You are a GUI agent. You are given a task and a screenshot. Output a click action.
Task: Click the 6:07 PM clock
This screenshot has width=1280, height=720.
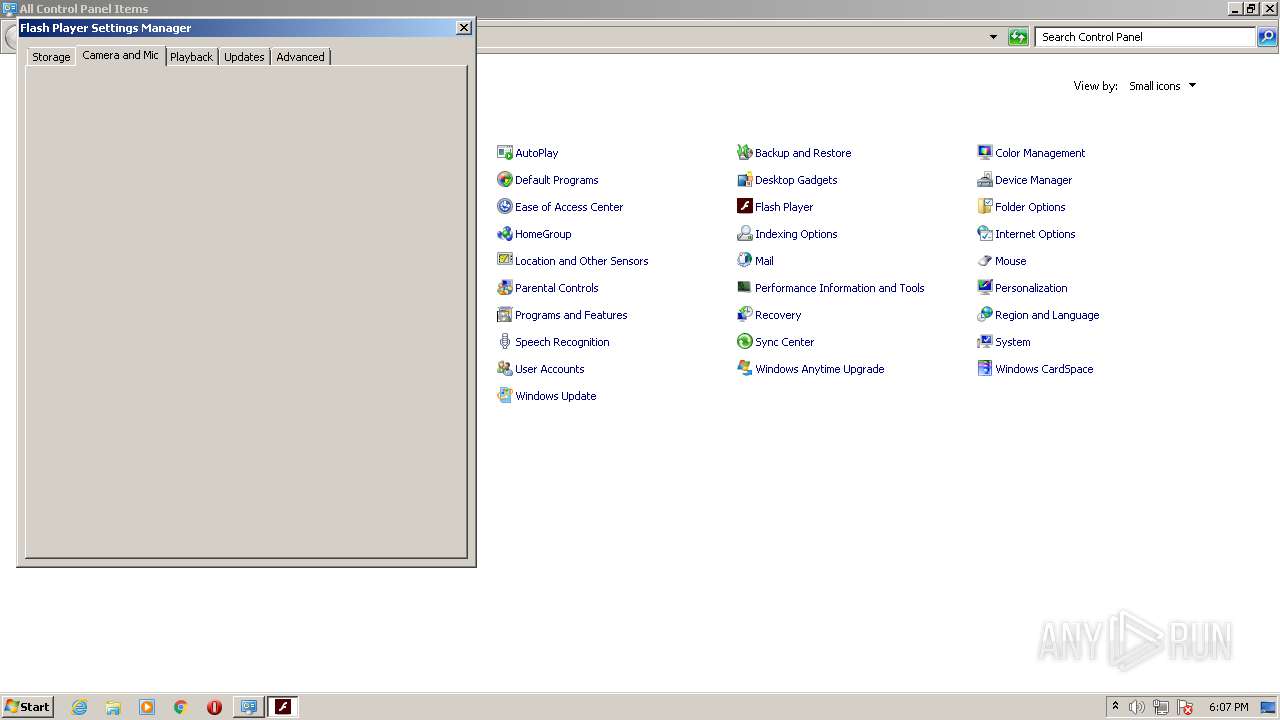click(x=1228, y=707)
